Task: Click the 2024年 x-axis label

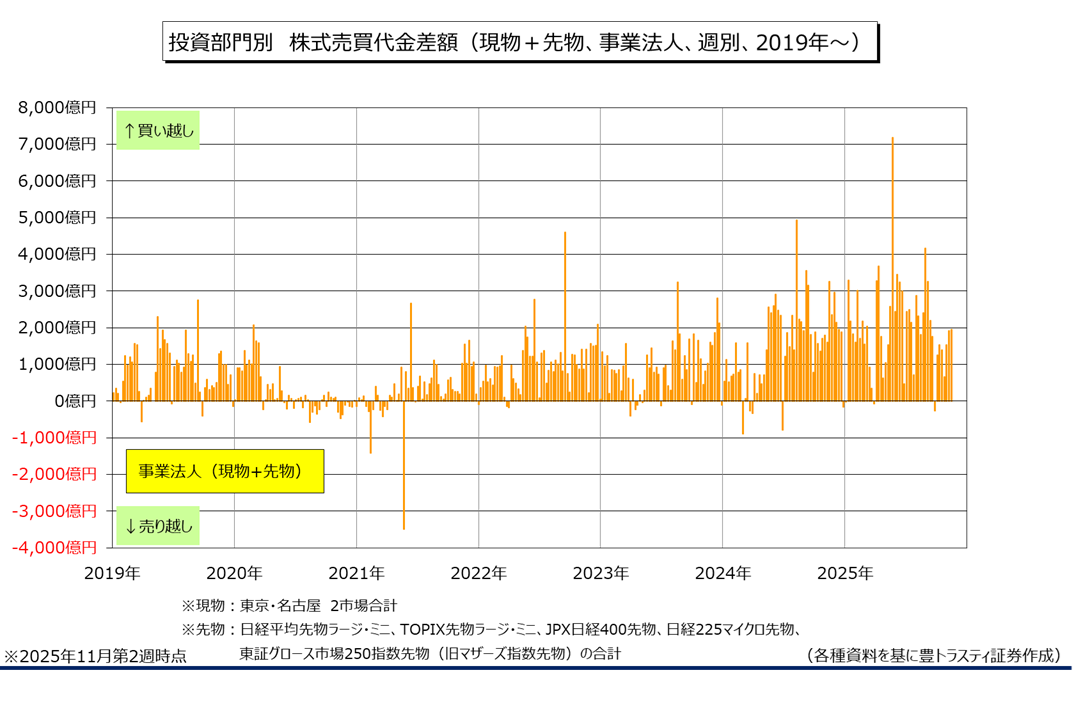Action: [722, 573]
